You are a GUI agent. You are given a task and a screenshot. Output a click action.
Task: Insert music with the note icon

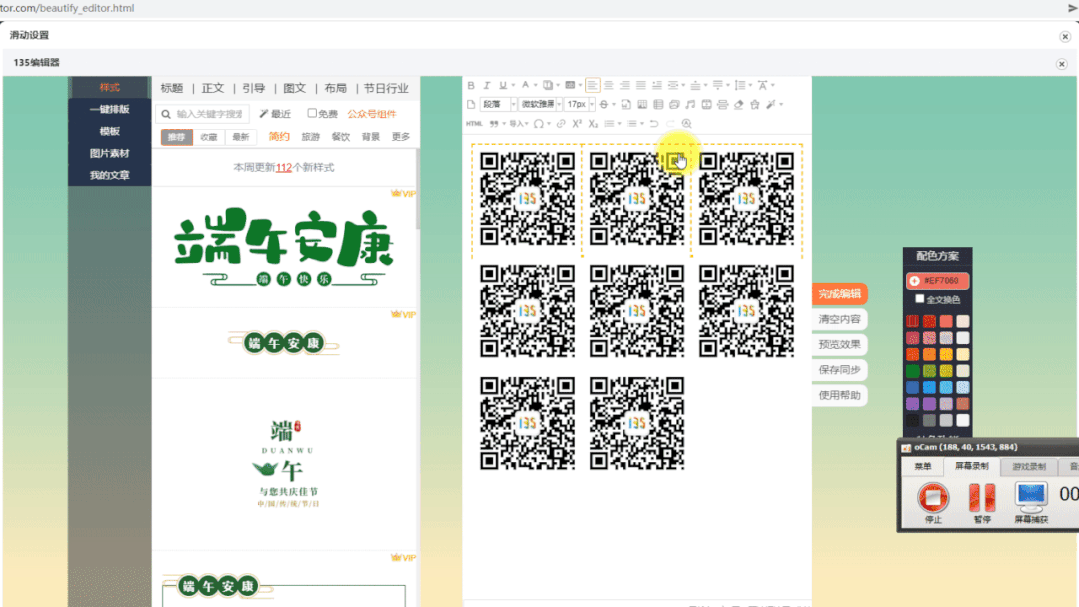(x=690, y=105)
